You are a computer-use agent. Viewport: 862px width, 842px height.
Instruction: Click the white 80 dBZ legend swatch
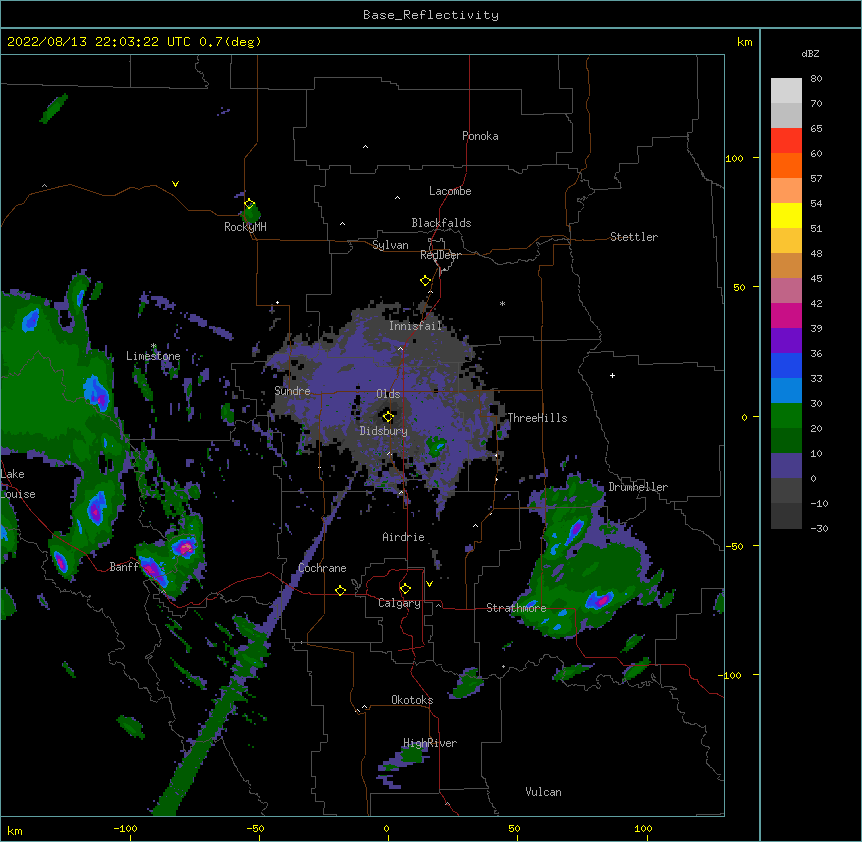click(786, 91)
